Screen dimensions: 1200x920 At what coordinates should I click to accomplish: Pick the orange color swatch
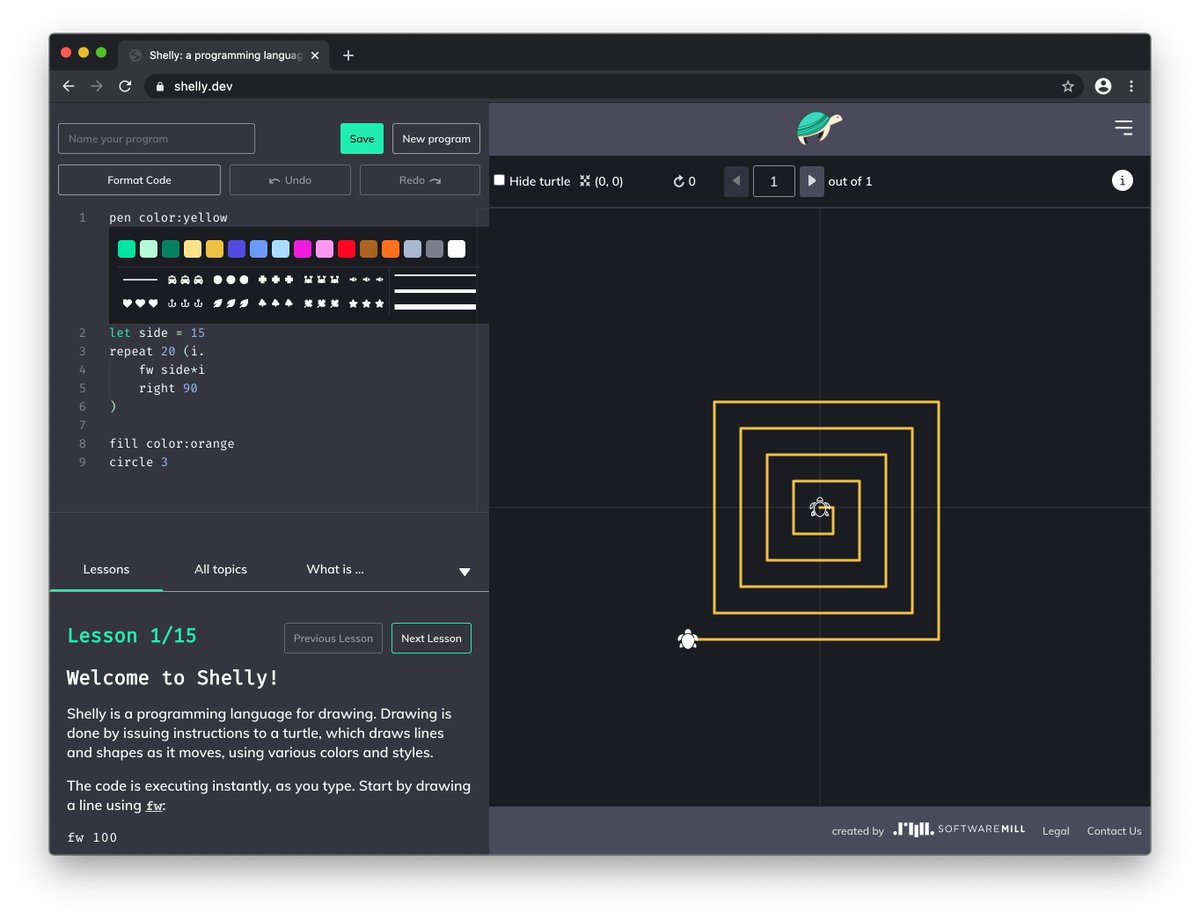[390, 249]
